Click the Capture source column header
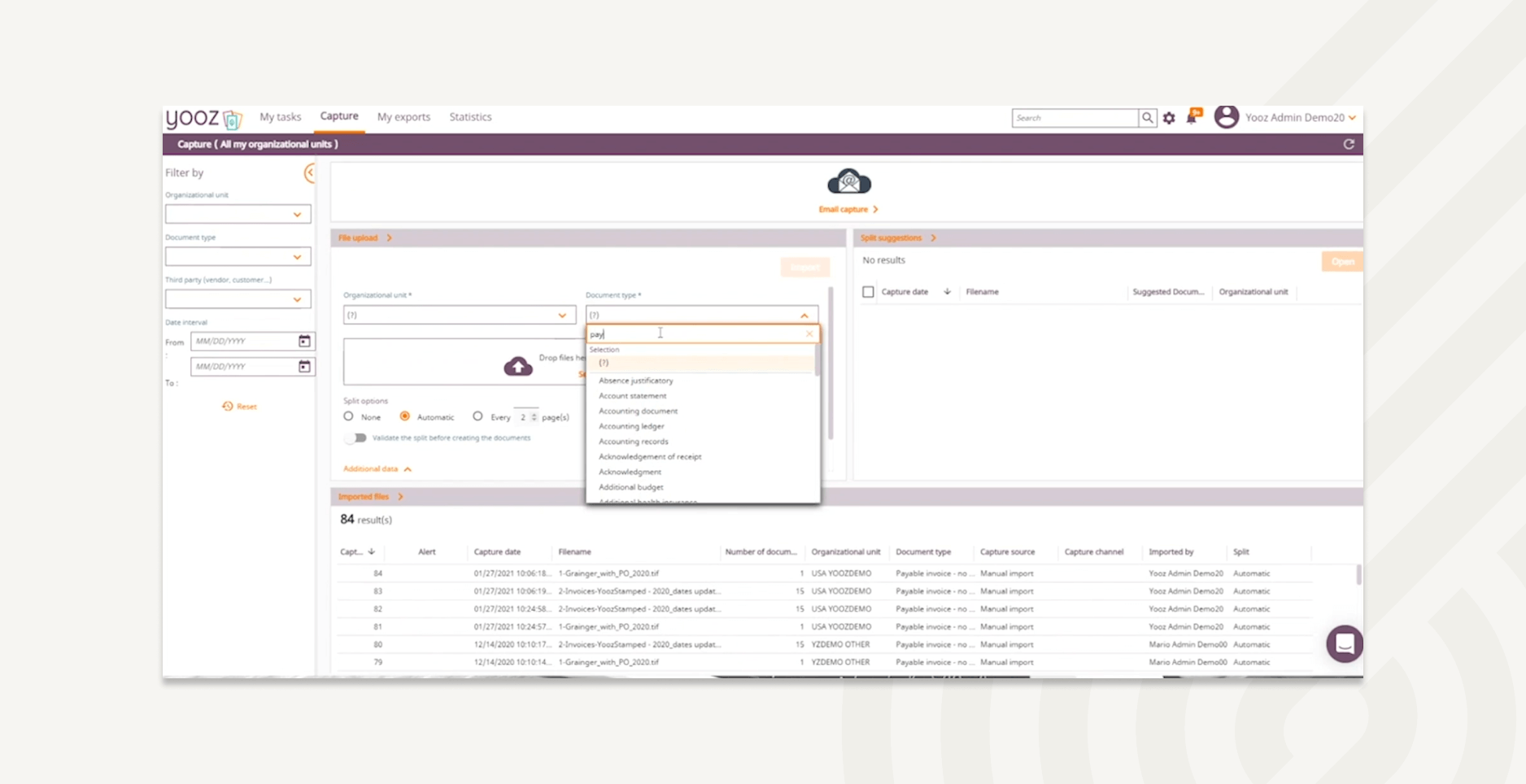Image resolution: width=1526 pixels, height=784 pixels. [x=1007, y=552]
